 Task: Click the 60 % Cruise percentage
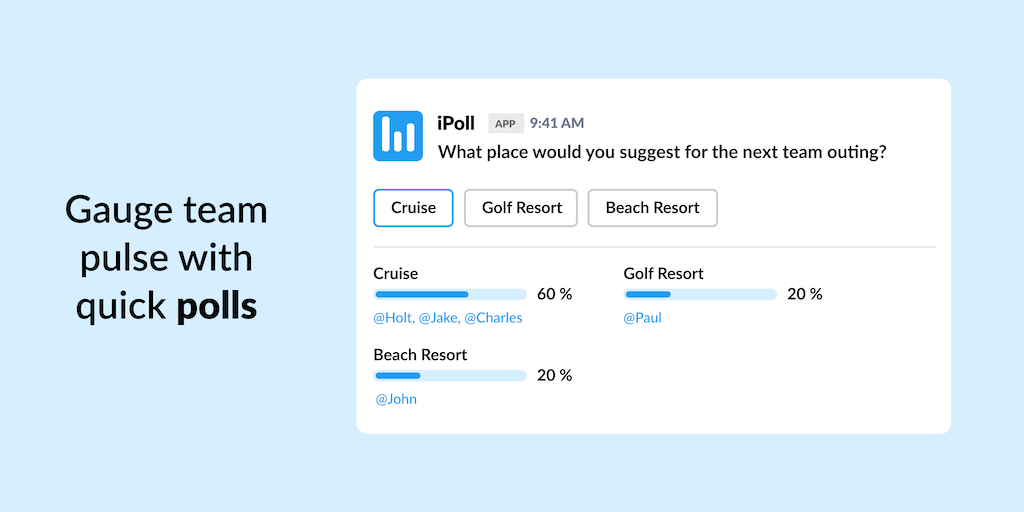[554, 294]
